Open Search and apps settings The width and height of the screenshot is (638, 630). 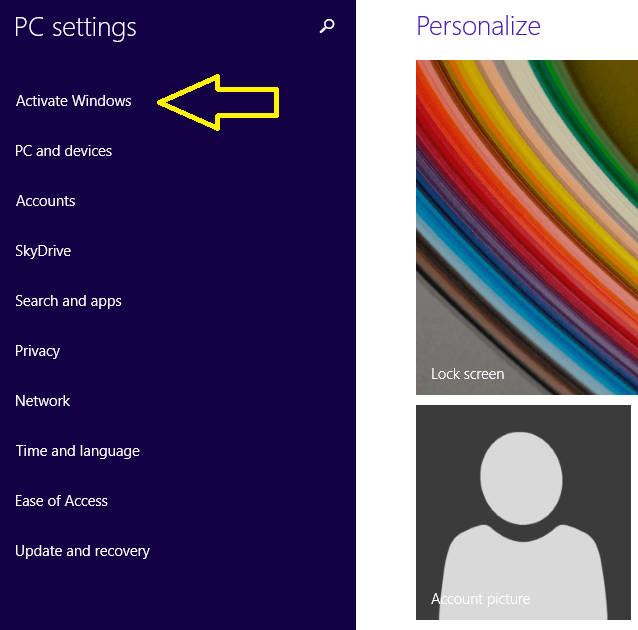(x=68, y=301)
